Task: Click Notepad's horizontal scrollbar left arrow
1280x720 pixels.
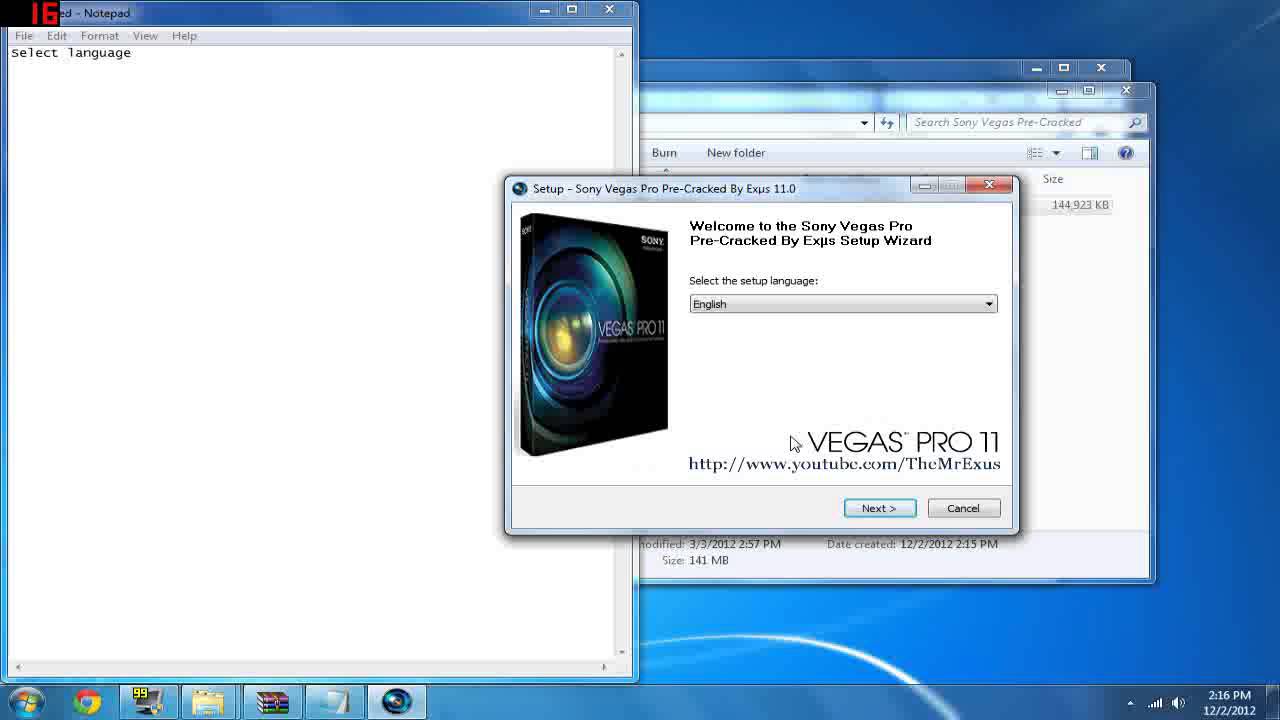Action: (17, 667)
